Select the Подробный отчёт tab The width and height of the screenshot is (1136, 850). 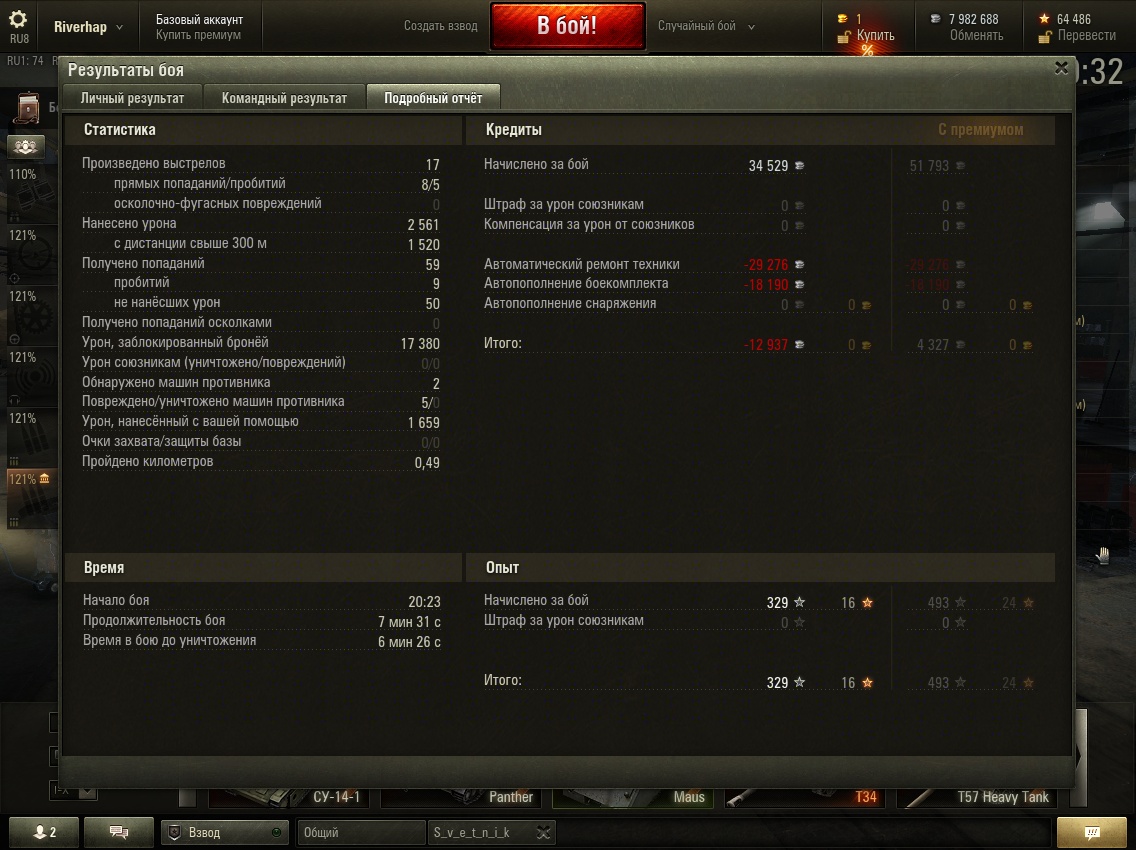coord(433,98)
